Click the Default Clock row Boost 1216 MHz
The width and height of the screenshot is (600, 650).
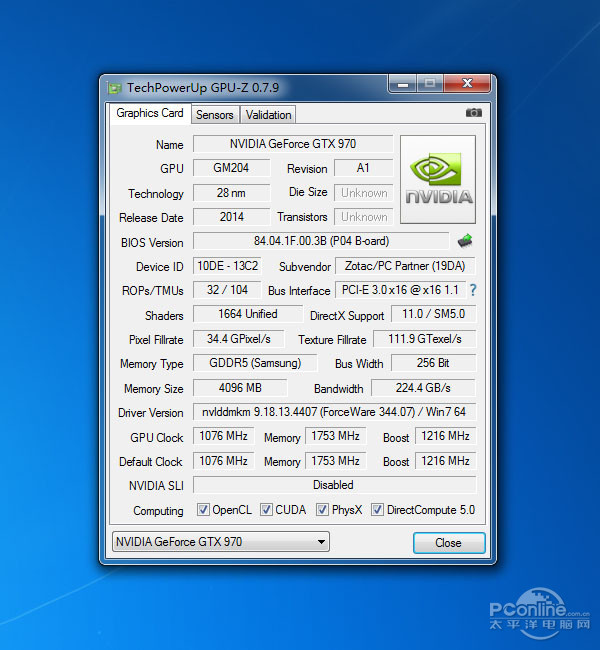[x=445, y=461]
